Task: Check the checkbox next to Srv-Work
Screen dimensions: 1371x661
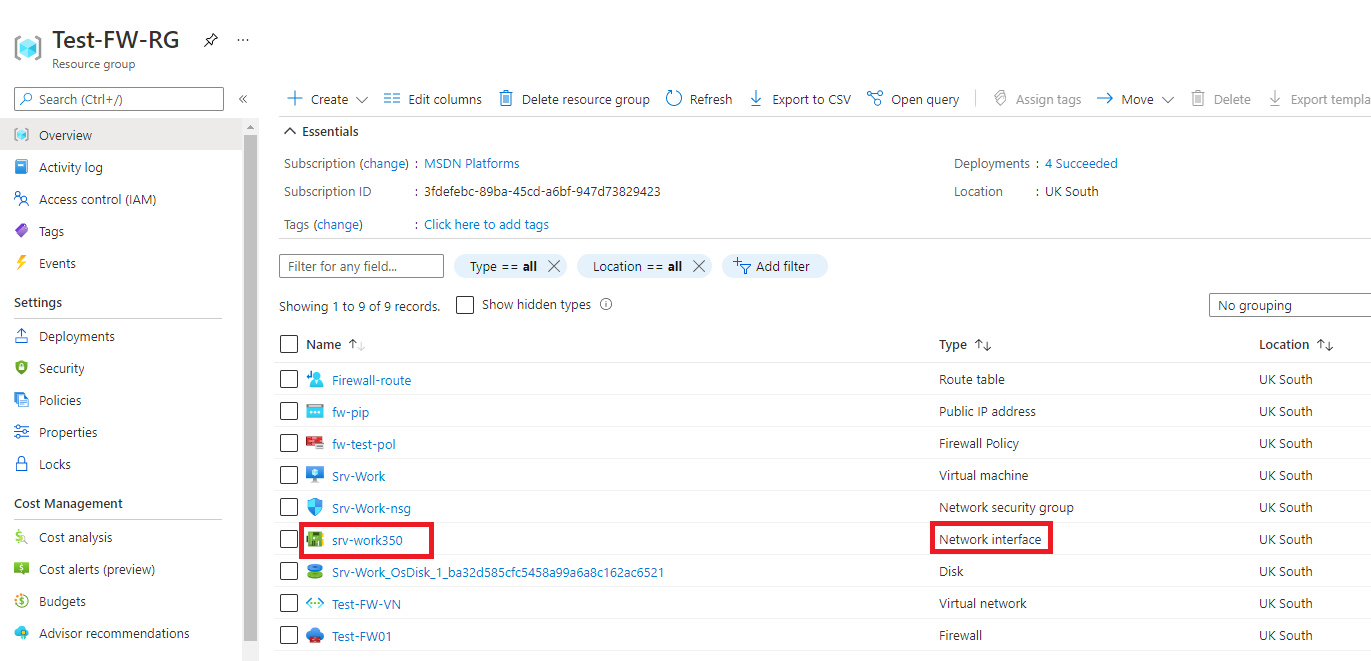Action: pyautogui.click(x=289, y=475)
